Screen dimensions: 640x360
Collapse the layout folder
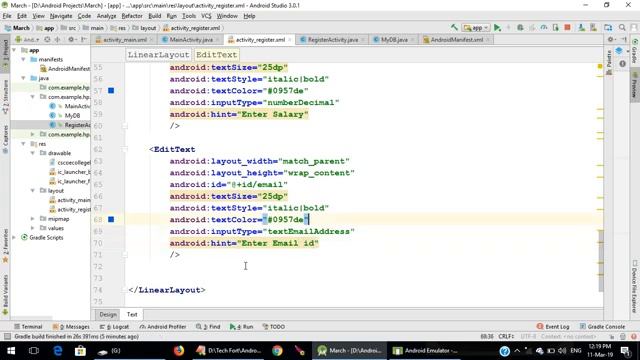[x=33, y=191]
